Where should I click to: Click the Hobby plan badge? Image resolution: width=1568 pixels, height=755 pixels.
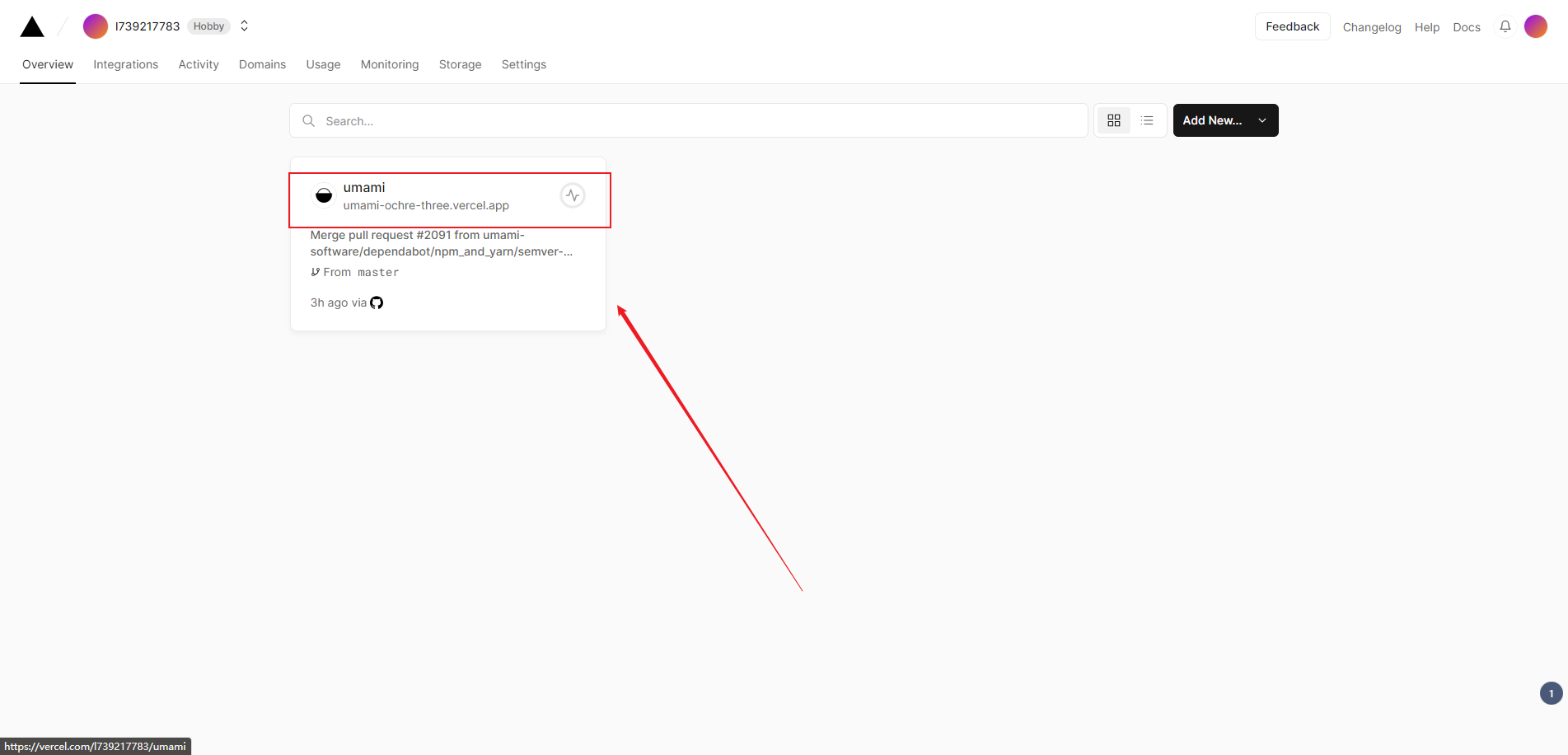(x=208, y=26)
